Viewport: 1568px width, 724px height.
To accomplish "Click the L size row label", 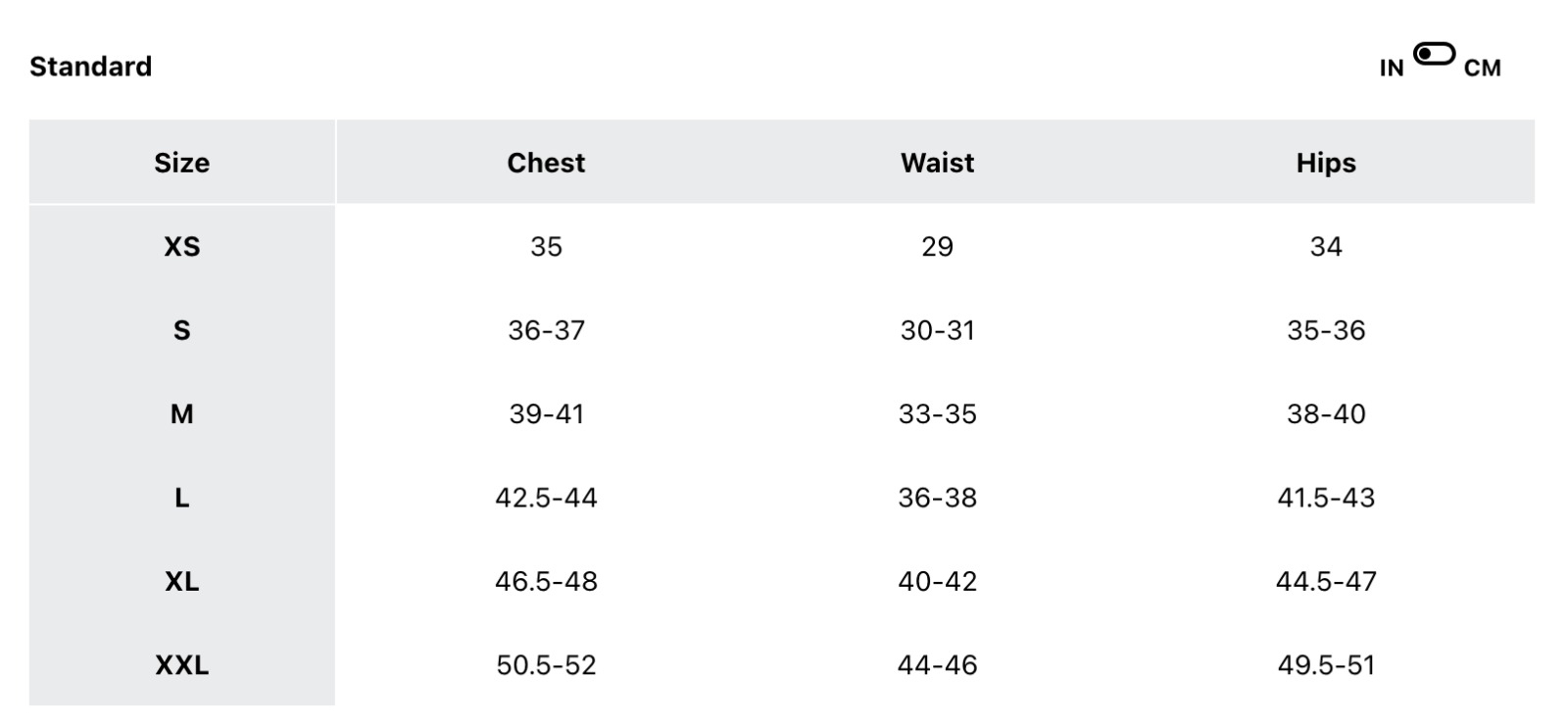I will pyautogui.click(x=181, y=498).
